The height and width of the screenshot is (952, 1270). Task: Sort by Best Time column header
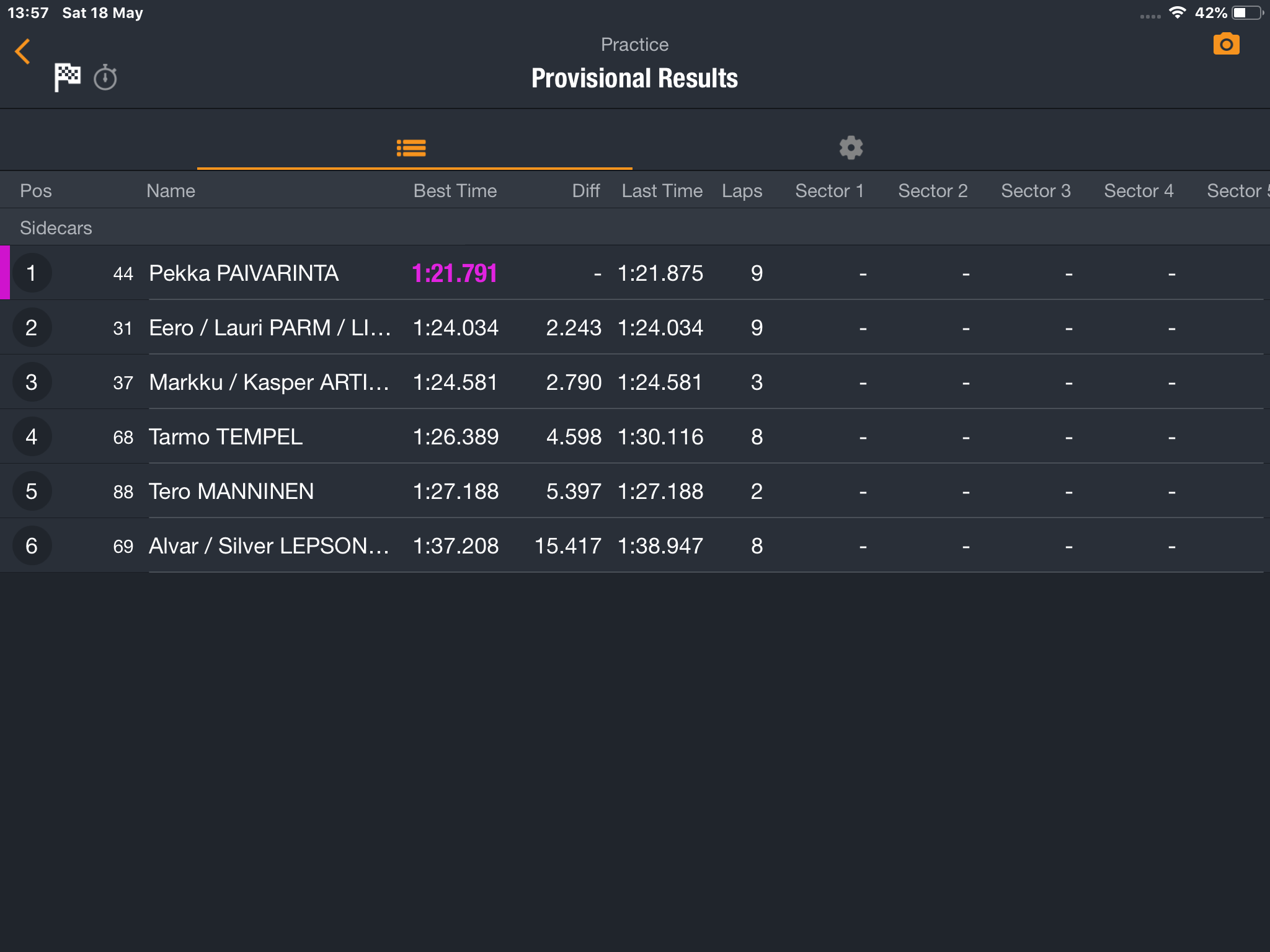pyautogui.click(x=455, y=191)
